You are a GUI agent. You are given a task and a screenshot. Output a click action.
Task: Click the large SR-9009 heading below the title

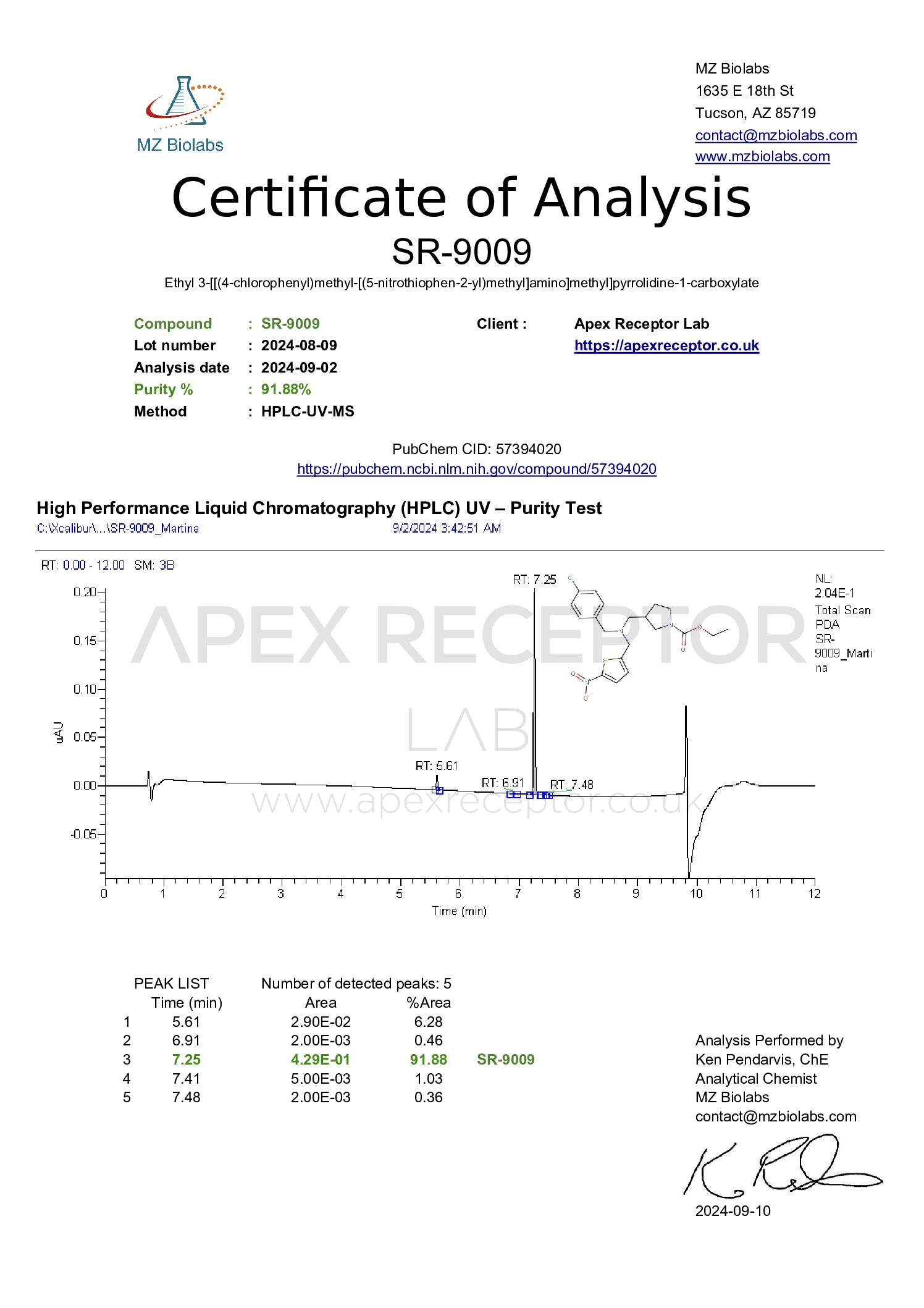(461, 251)
